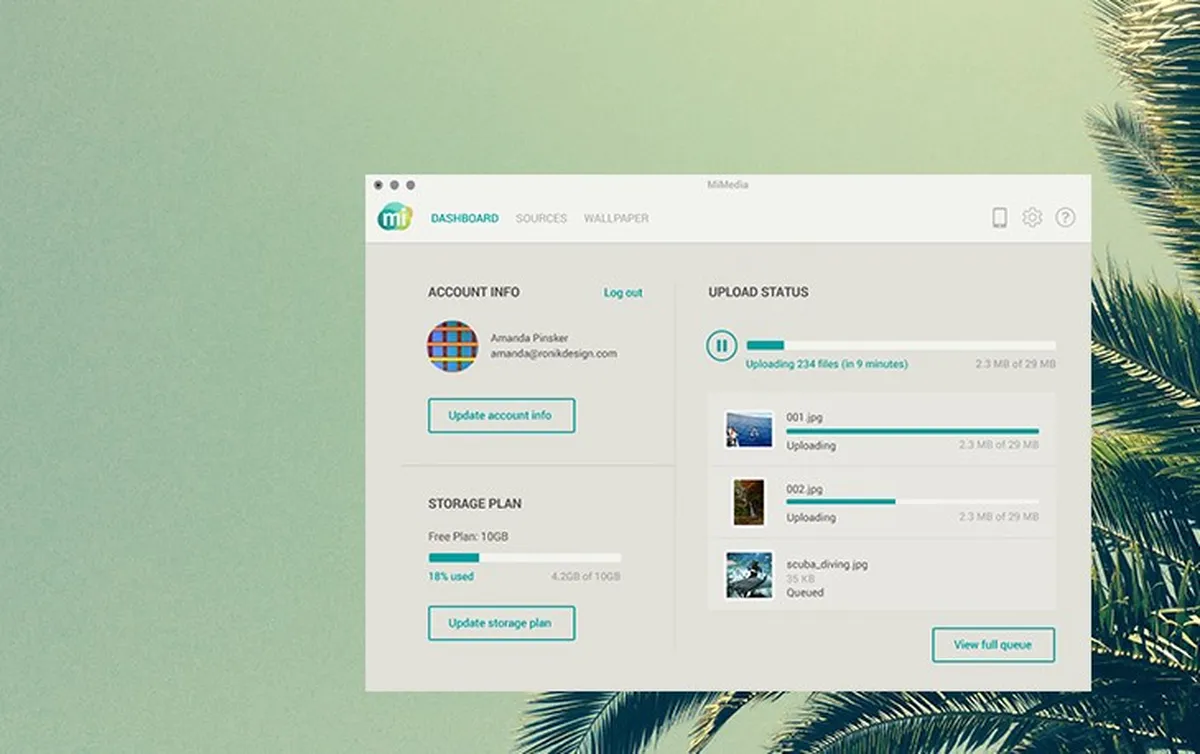
Task: Click the Storage Plan heading
Action: tap(475, 504)
